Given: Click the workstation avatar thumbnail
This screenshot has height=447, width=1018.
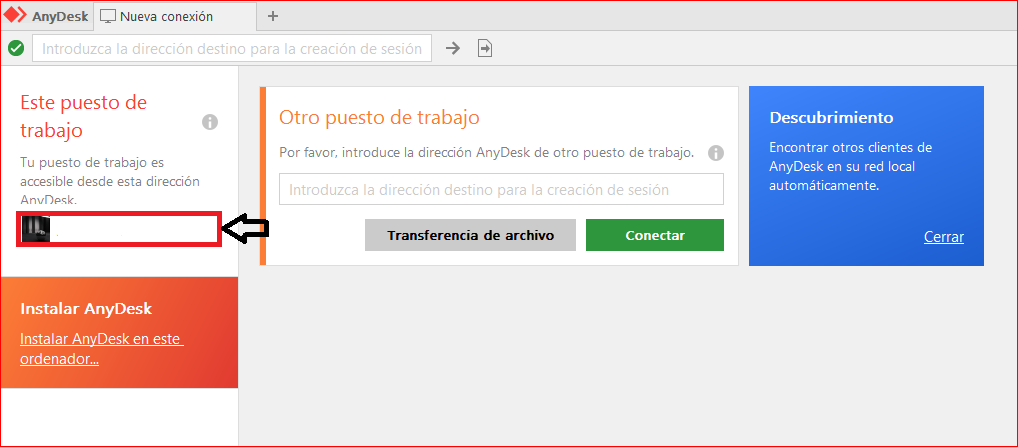Looking at the screenshot, I should [36, 229].
